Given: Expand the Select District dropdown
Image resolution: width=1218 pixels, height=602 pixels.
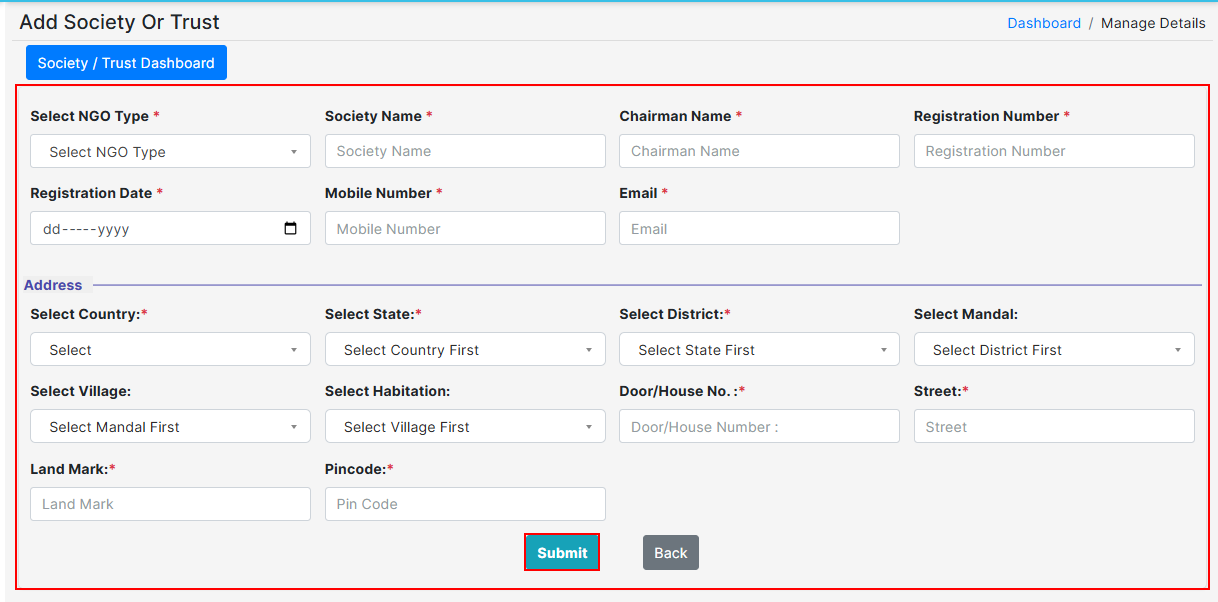Looking at the screenshot, I should [759, 350].
